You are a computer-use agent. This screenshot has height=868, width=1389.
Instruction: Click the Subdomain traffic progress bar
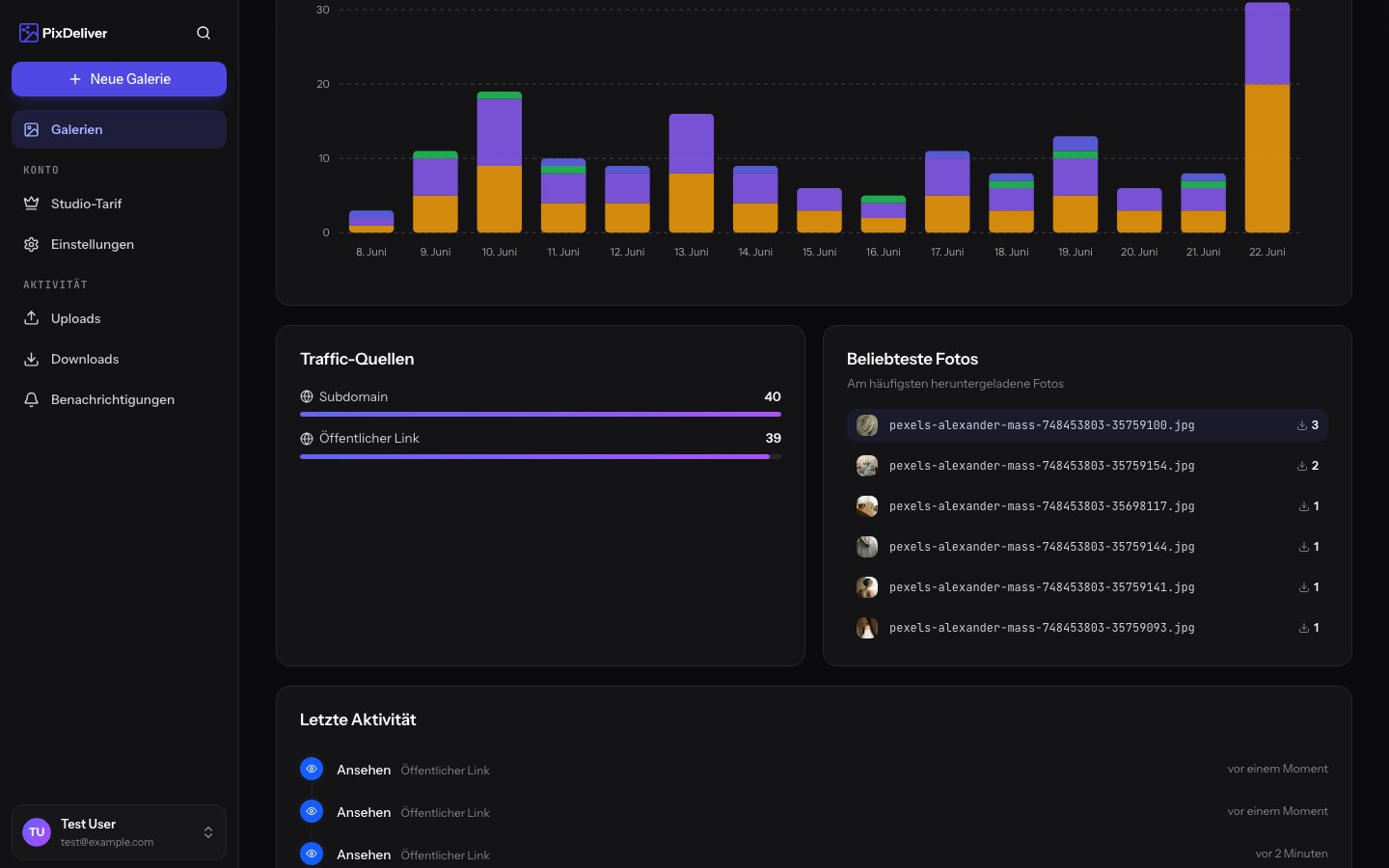click(540, 415)
